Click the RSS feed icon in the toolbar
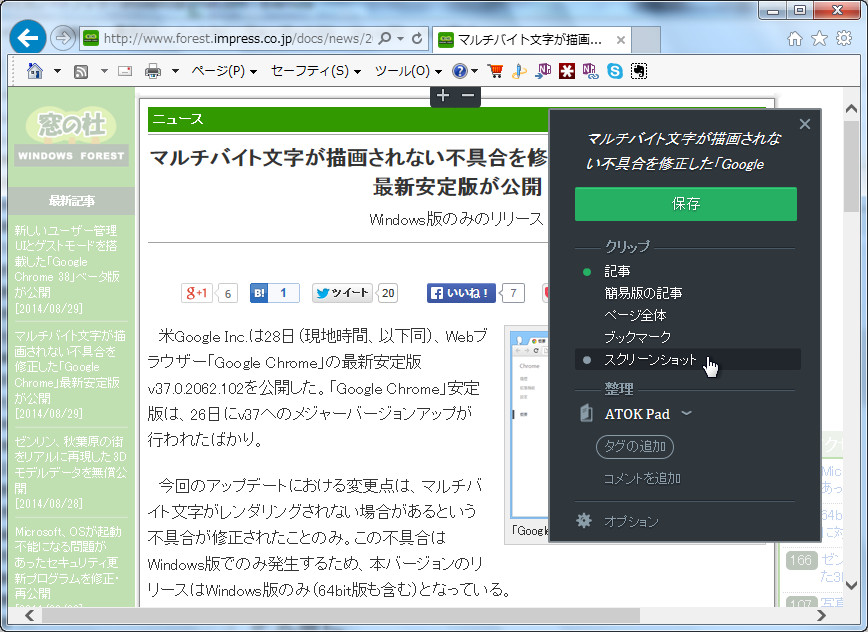Screen dimensions: 868x632 coord(80,71)
